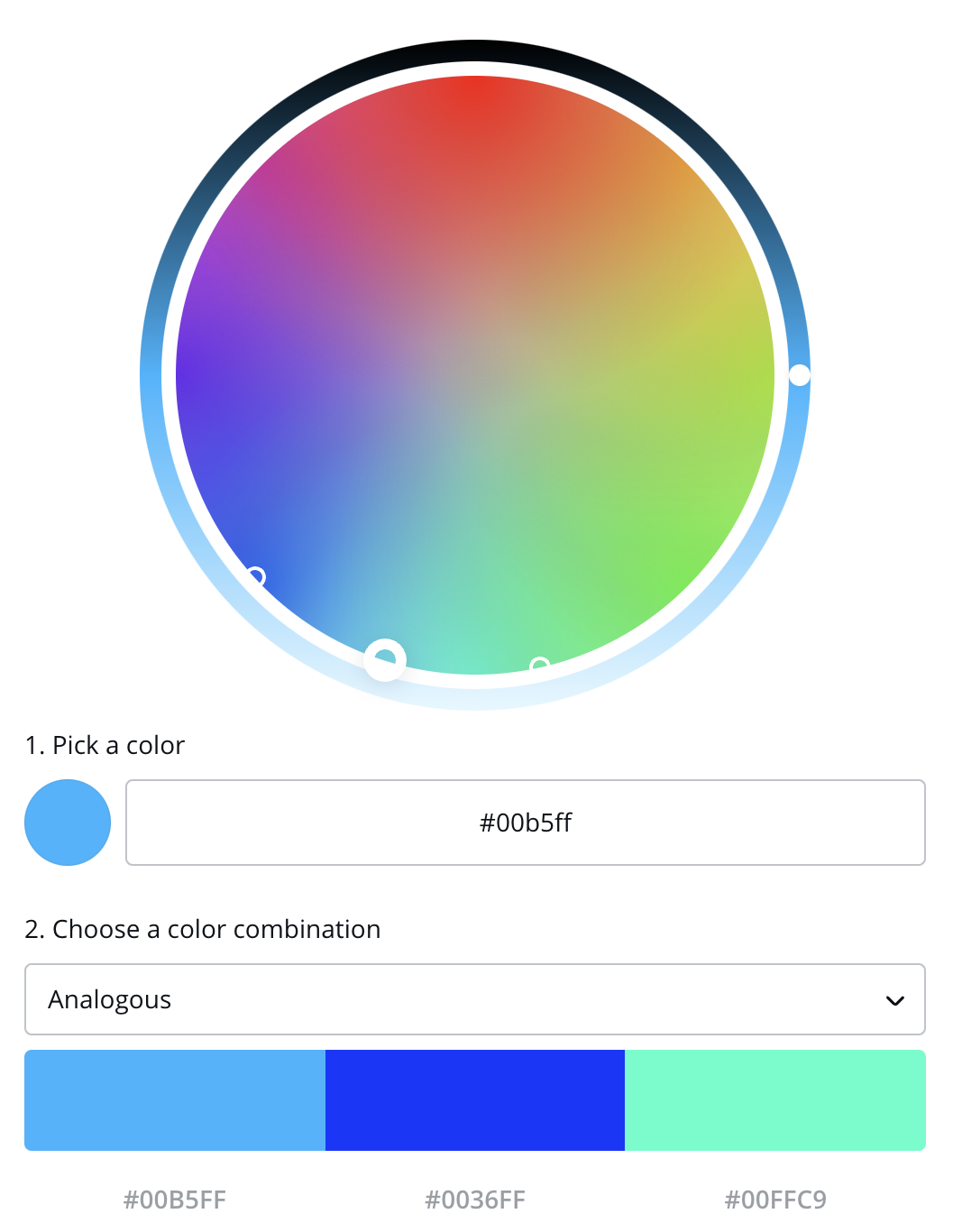Click the round picked-color preview circle
Image resolution: width=962 pixels, height=1232 pixels.
click(x=68, y=823)
